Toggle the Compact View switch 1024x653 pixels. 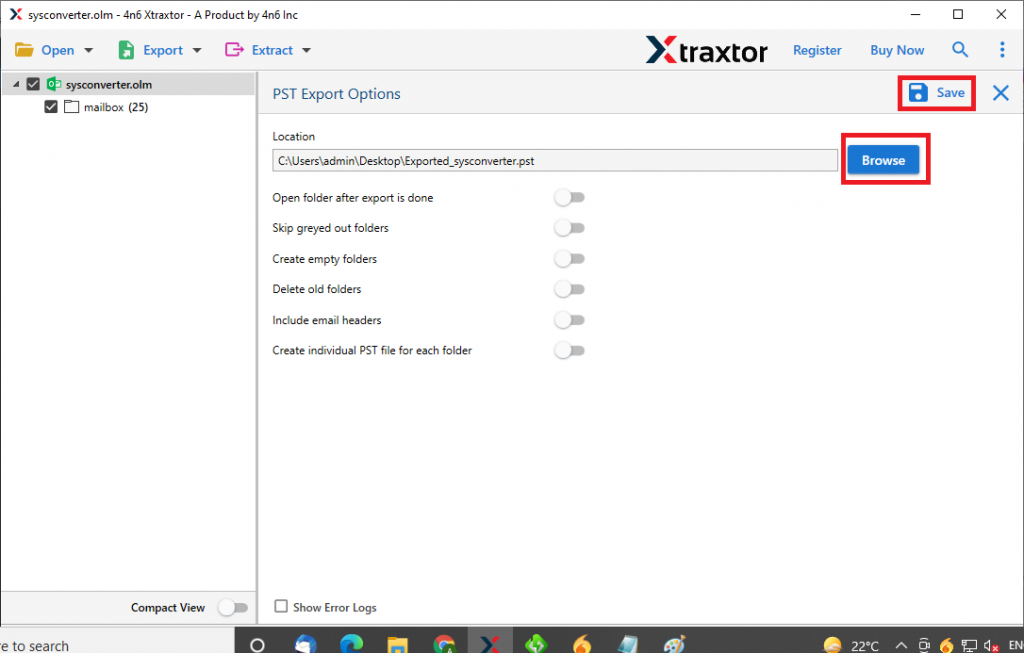coord(233,608)
